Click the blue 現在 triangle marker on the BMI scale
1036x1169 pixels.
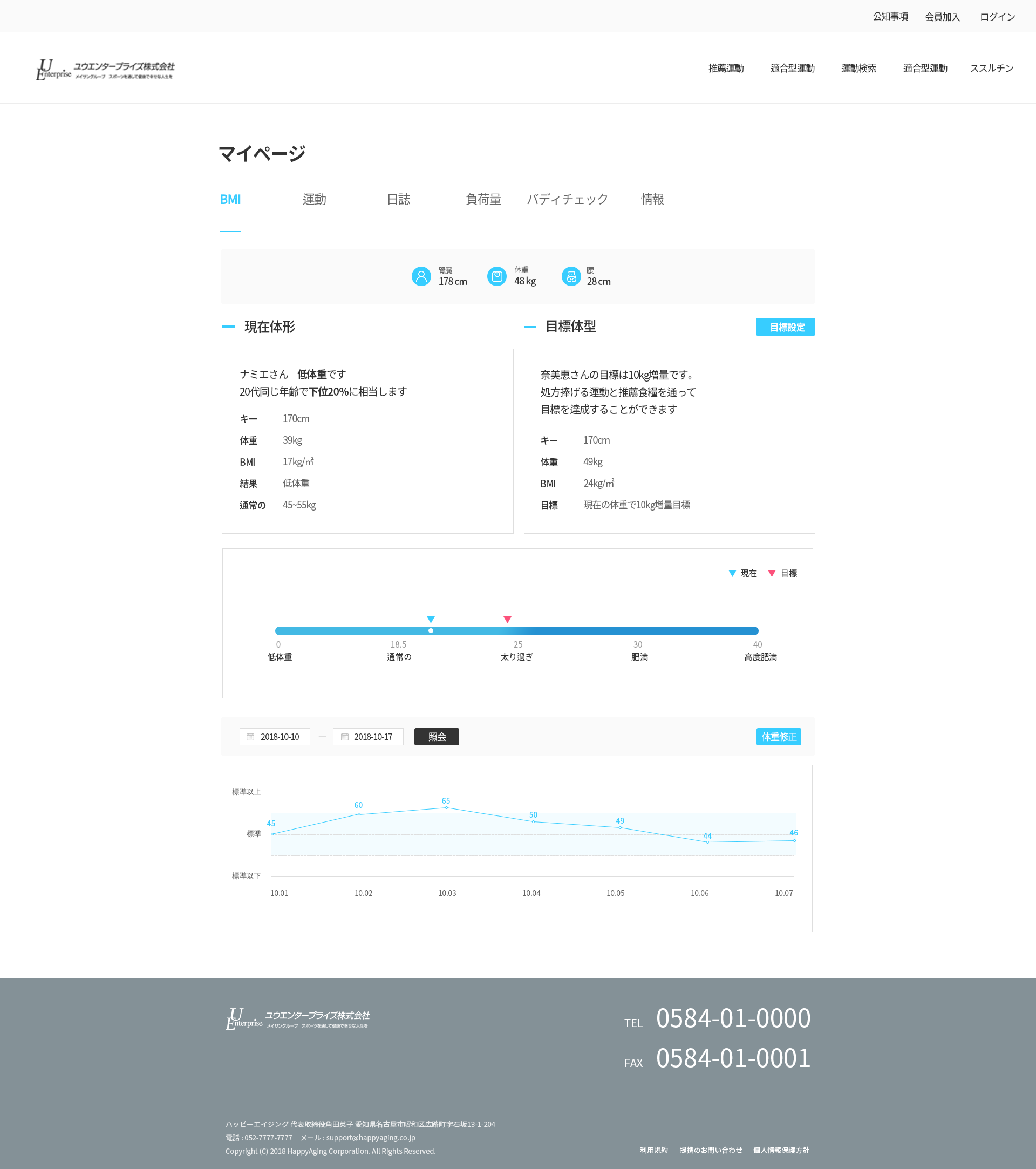click(x=431, y=619)
